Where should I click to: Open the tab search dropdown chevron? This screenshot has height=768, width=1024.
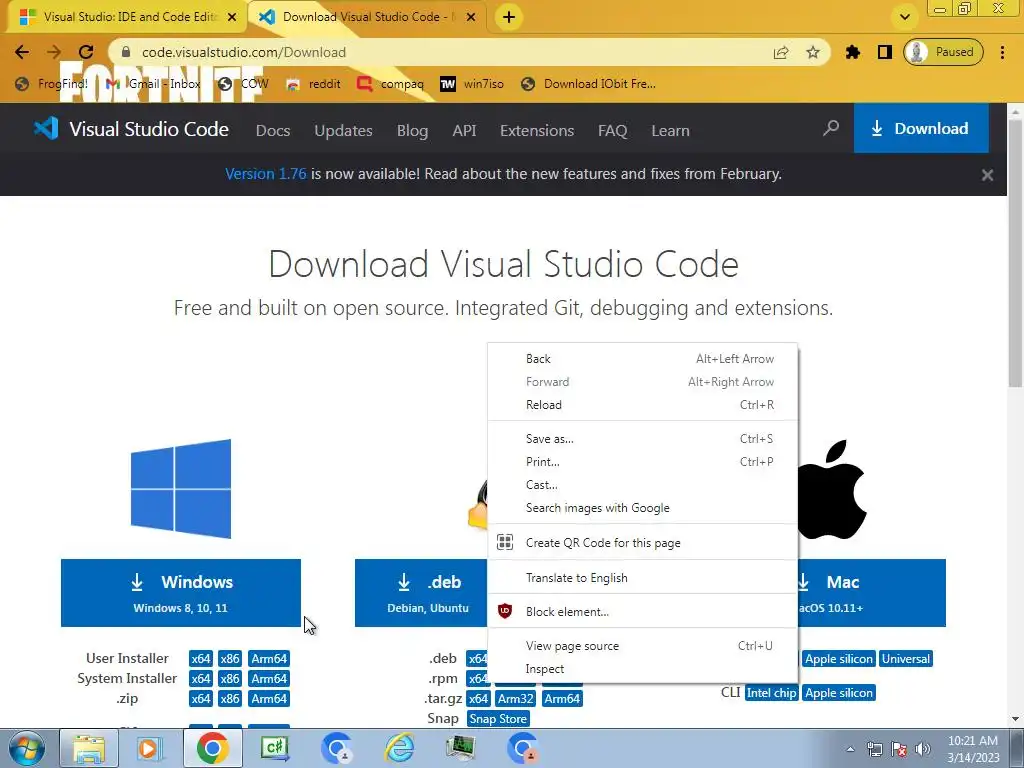904,17
